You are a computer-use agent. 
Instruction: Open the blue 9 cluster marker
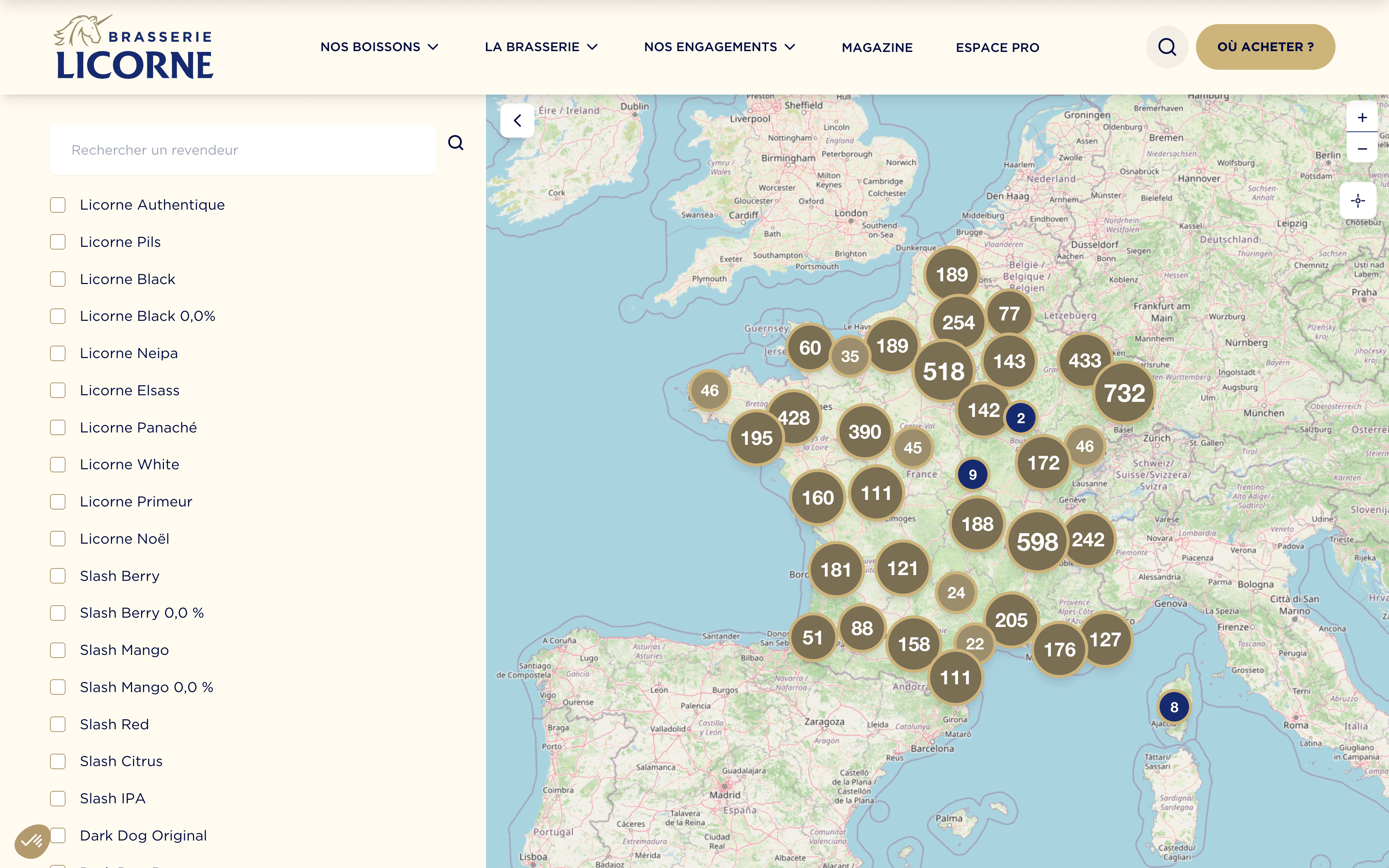[972, 475]
